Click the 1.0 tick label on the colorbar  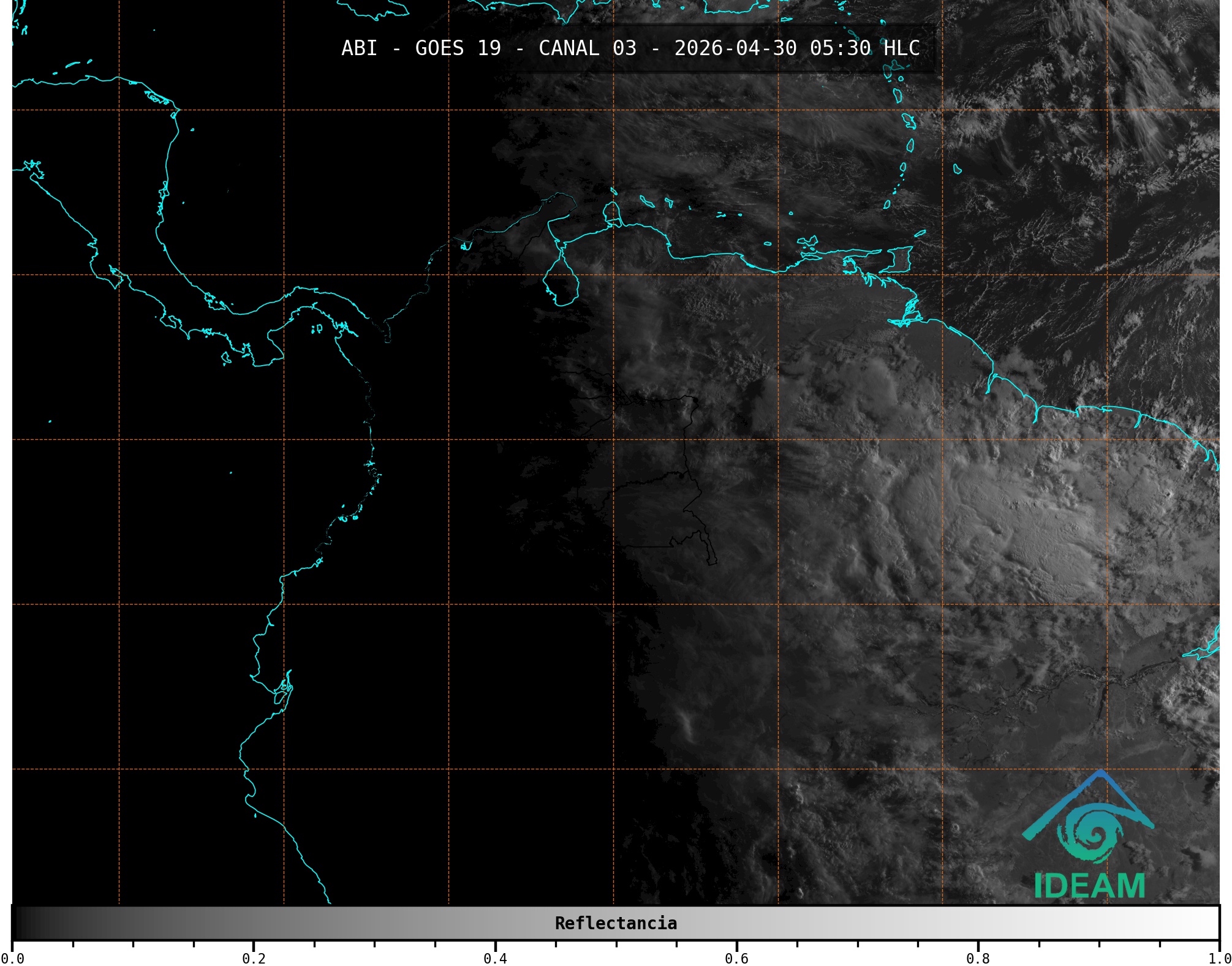coord(1218,958)
